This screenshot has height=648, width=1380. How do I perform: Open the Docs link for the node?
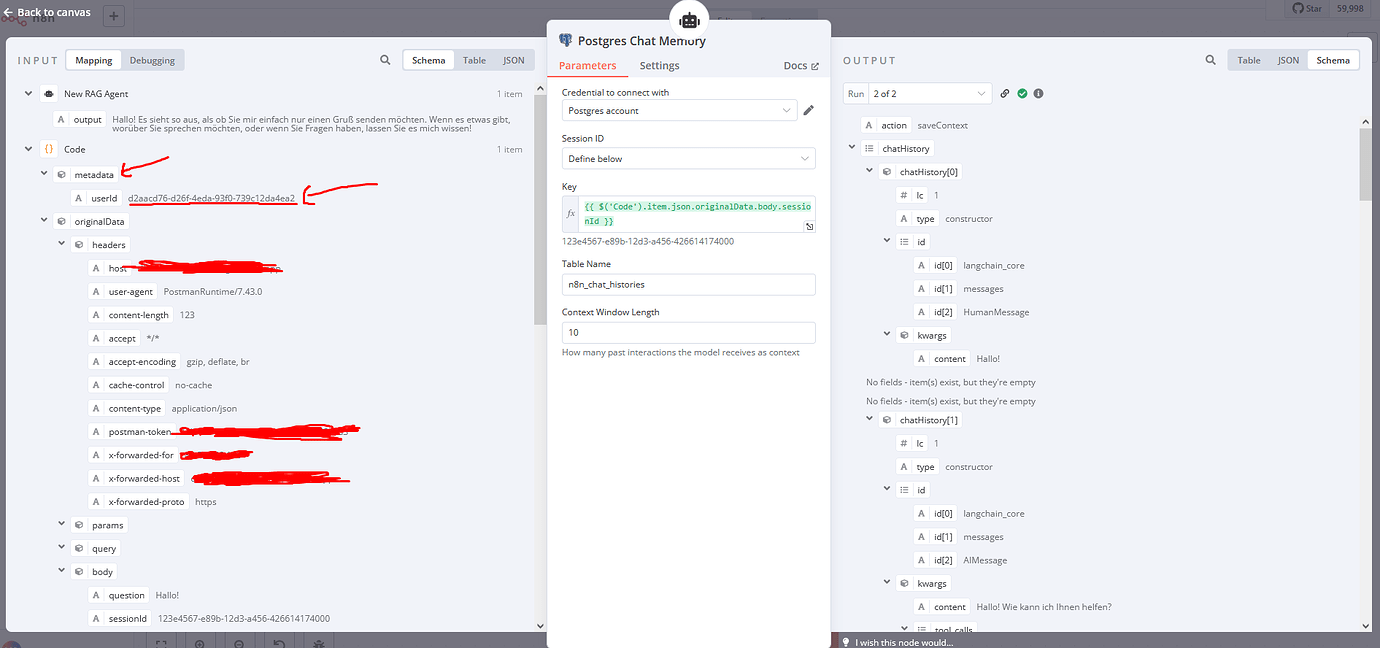796,65
